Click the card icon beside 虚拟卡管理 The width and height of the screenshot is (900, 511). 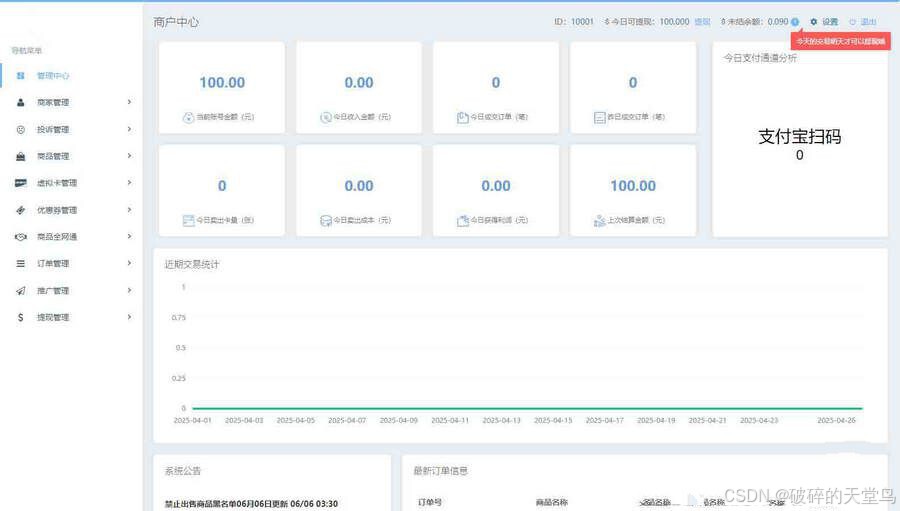[21, 183]
